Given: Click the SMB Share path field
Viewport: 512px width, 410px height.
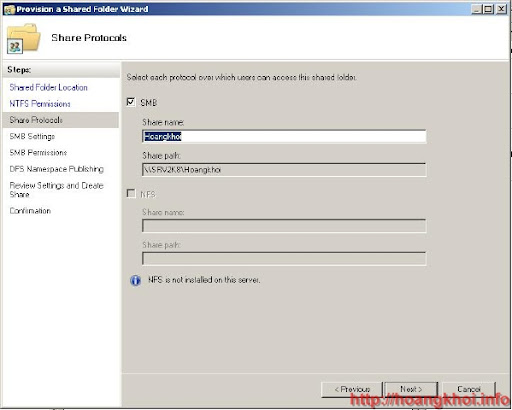Looking at the screenshot, I should (284, 170).
